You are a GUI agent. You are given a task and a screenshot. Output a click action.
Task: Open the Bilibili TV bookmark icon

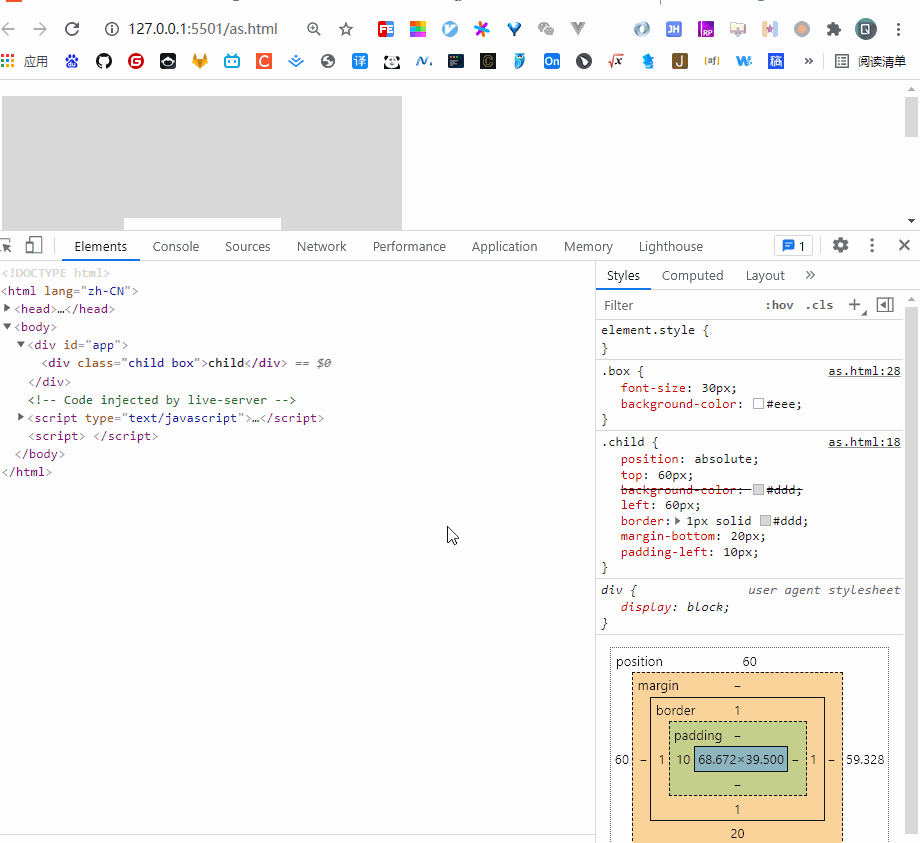[232, 61]
